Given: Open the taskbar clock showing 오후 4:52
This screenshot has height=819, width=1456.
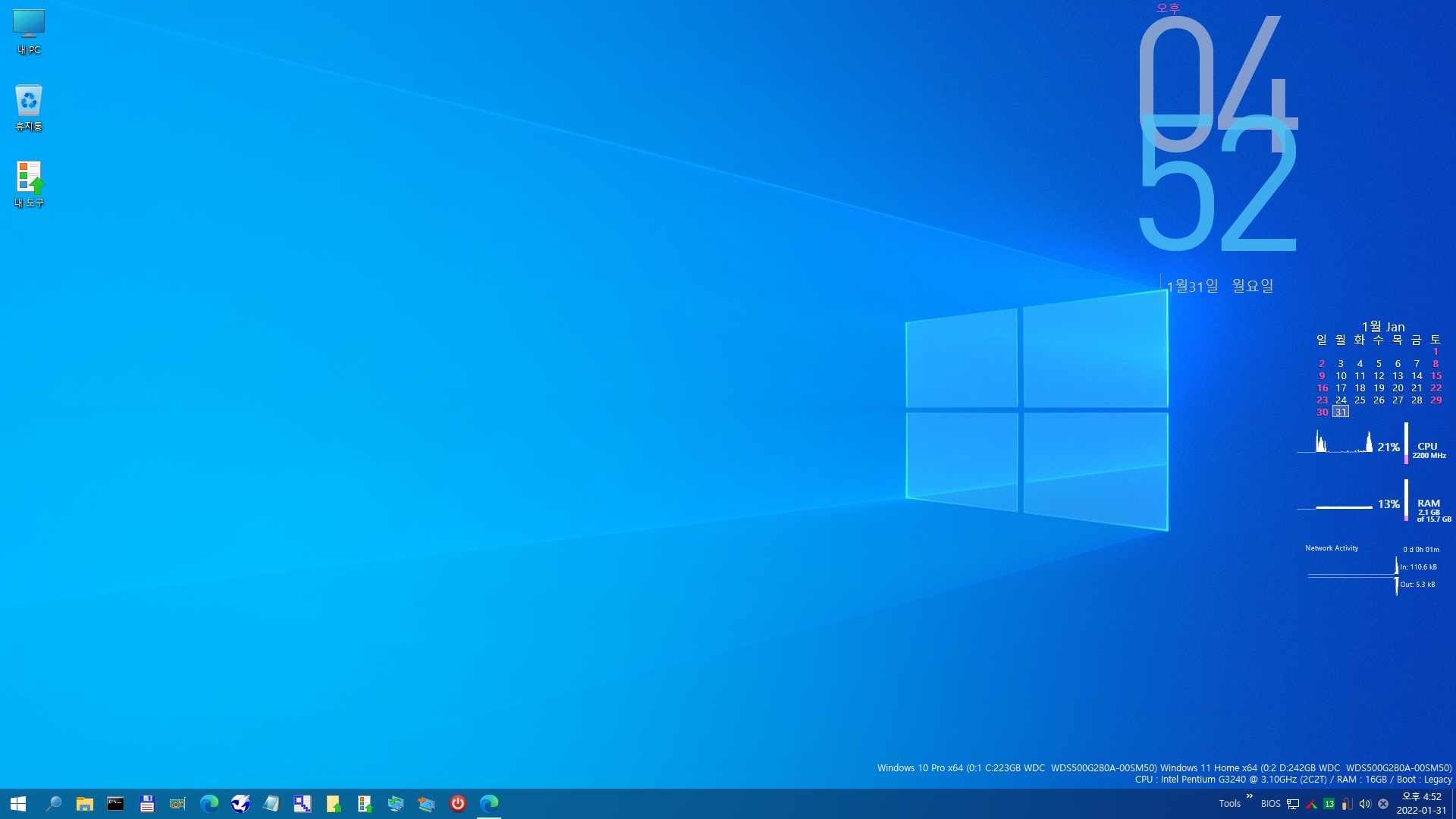Looking at the screenshot, I should pos(1421,804).
